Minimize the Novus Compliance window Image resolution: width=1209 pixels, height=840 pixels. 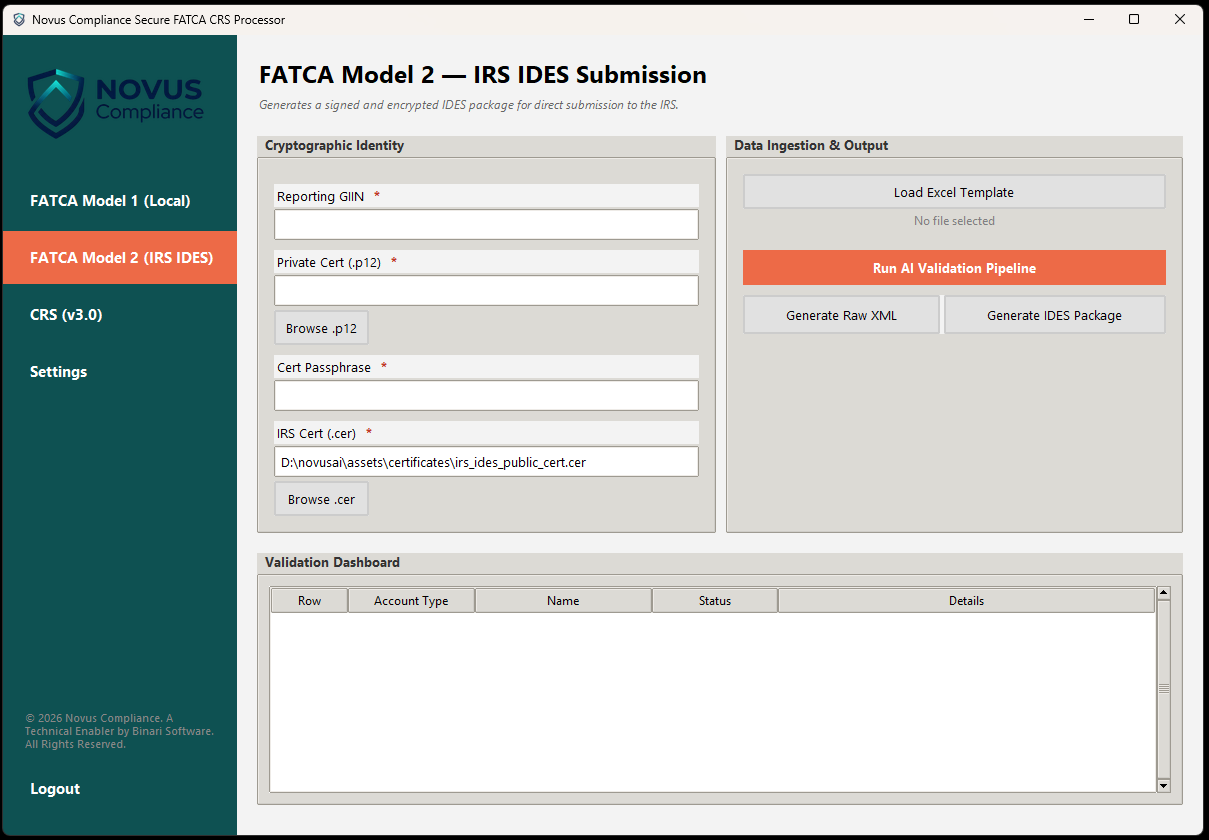tap(1088, 19)
